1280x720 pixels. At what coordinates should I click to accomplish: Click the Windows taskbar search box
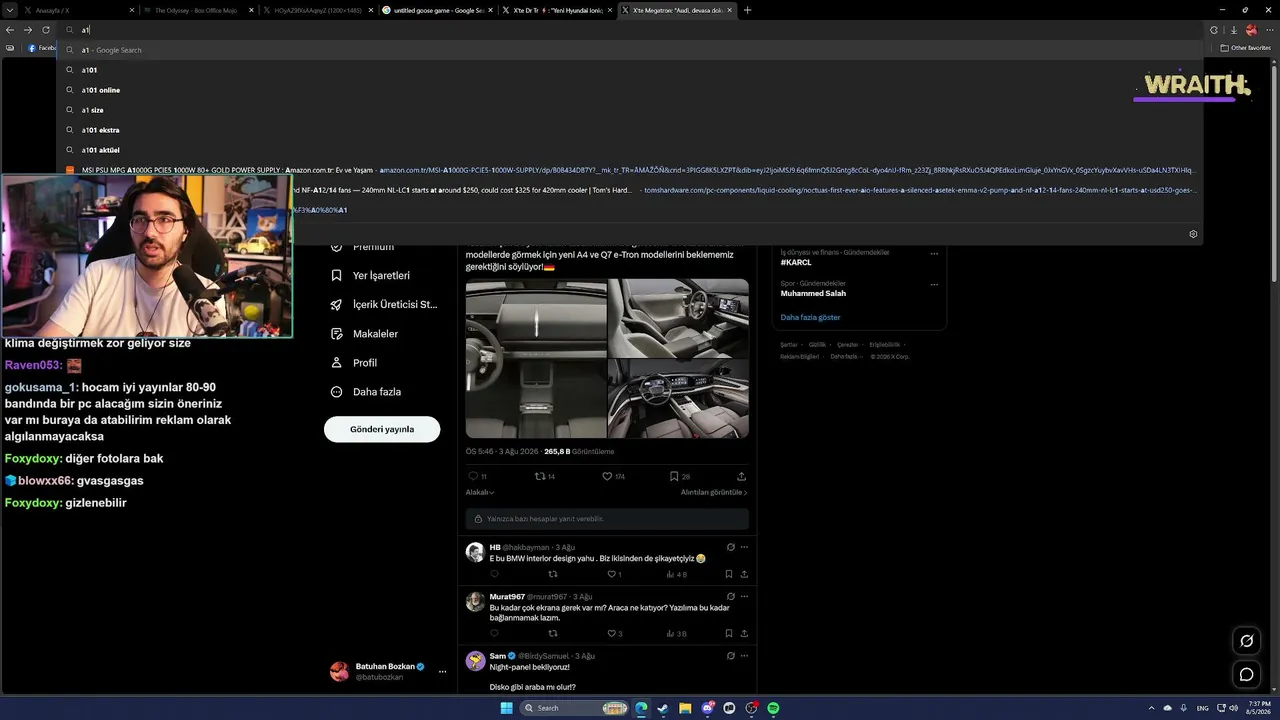click(x=575, y=708)
